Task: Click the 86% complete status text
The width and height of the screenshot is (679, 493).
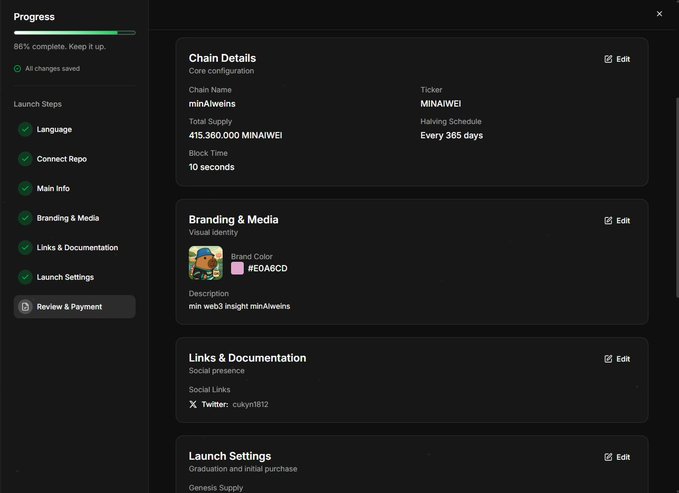Action: tap(59, 46)
